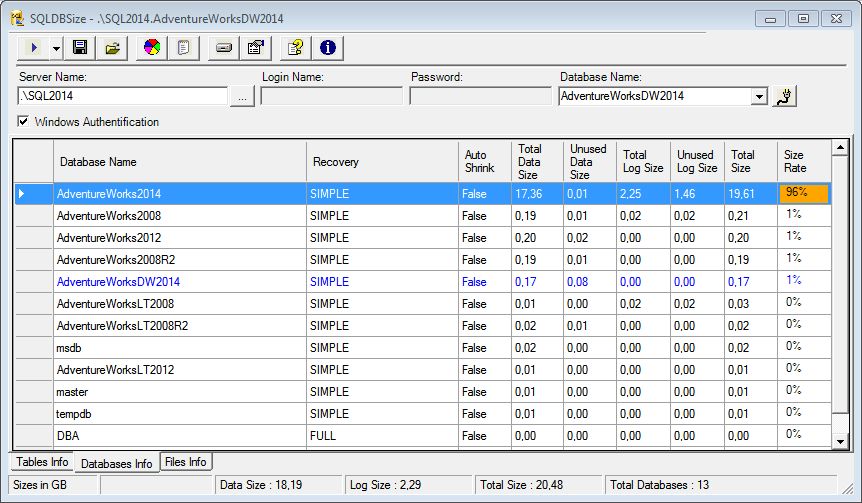Select the tempdb database row
This screenshot has height=503, width=862.
coord(423,413)
